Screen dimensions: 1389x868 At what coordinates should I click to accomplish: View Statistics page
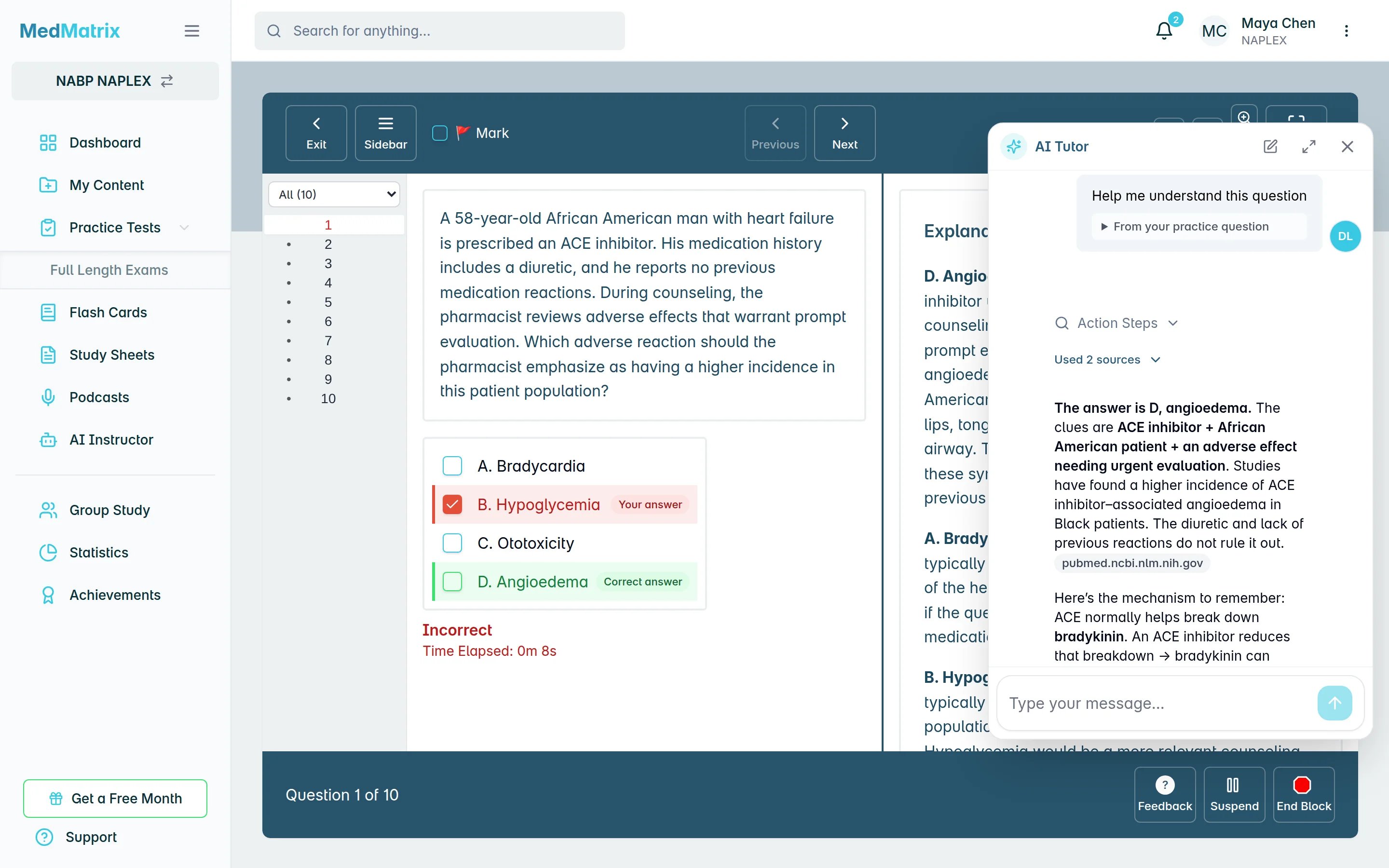(99, 552)
